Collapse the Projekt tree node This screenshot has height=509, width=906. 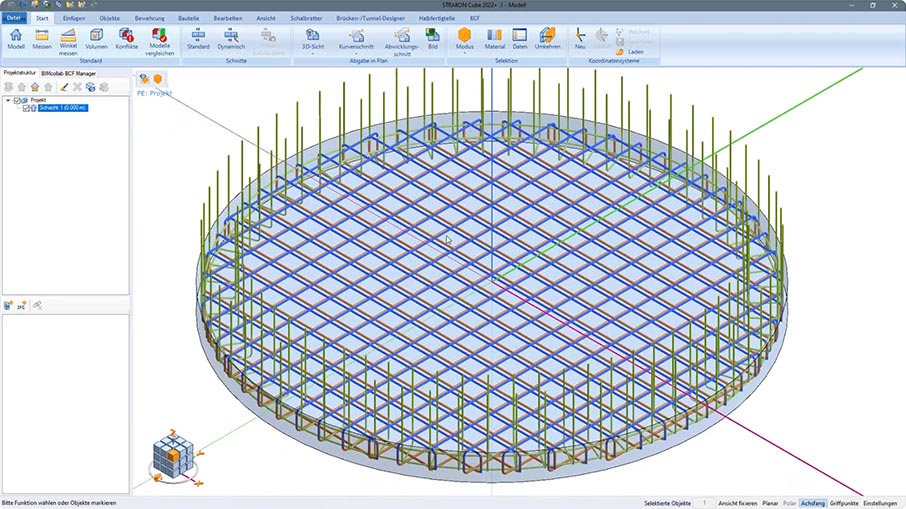click(x=8, y=101)
